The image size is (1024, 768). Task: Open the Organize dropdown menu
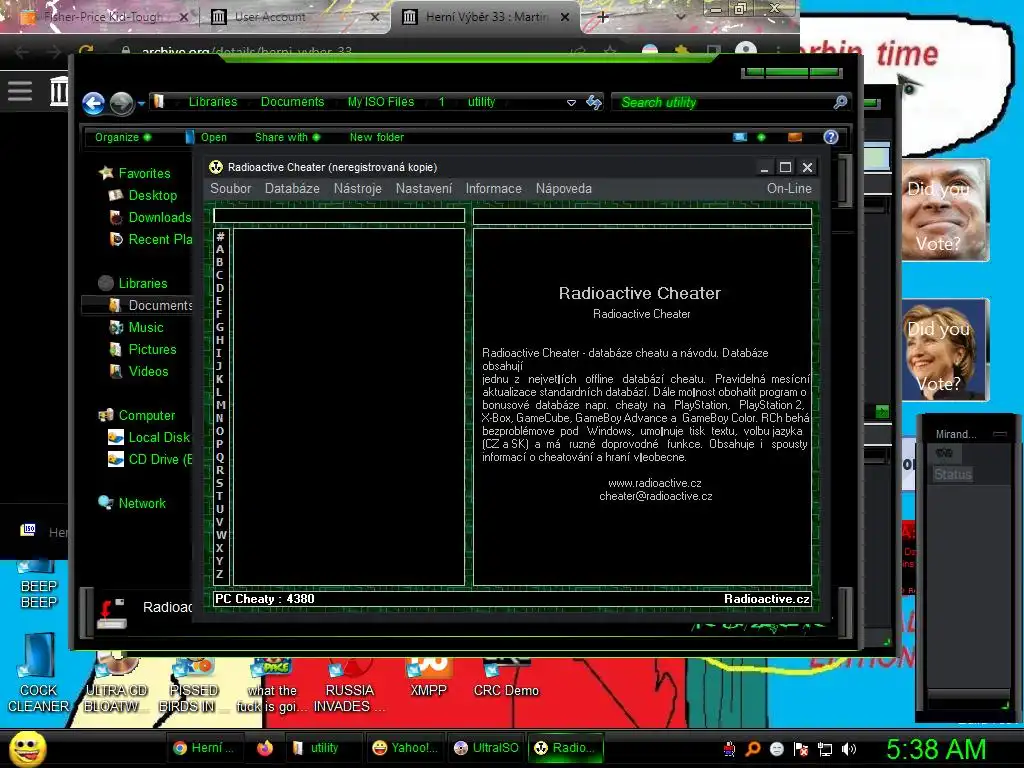123,137
